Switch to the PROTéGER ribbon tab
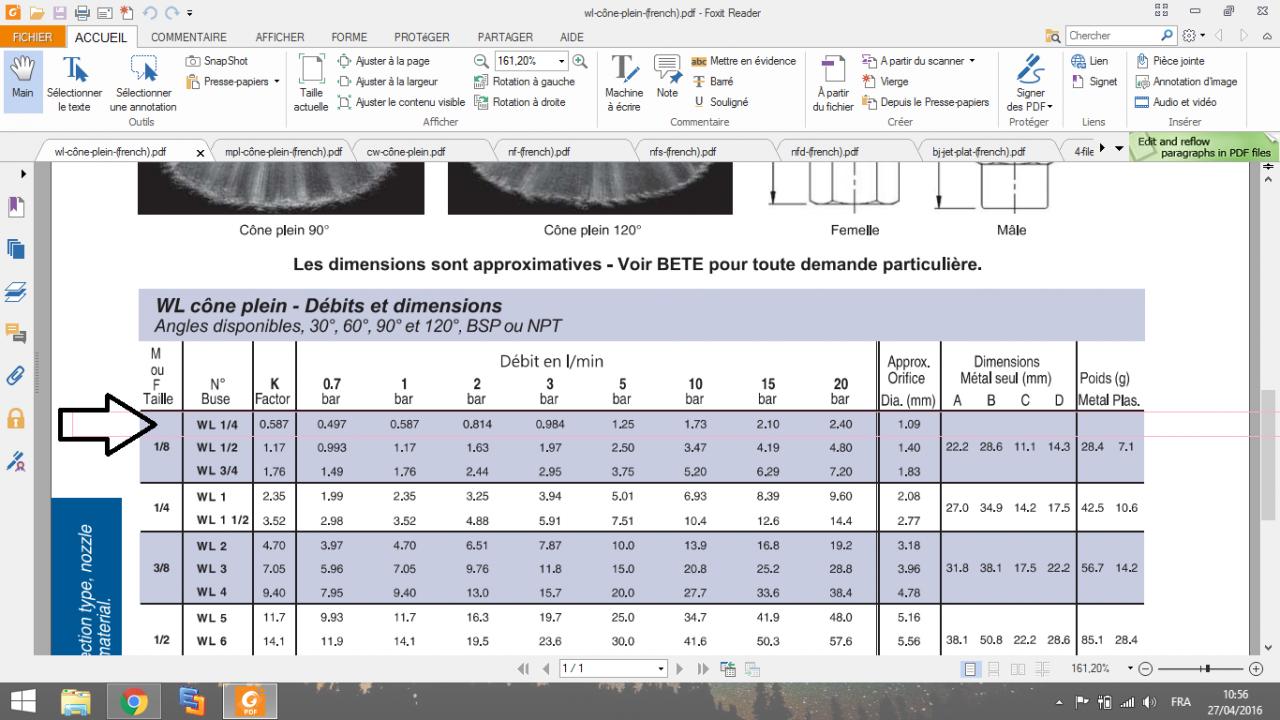Image resolution: width=1280 pixels, height=720 pixels. click(x=422, y=37)
